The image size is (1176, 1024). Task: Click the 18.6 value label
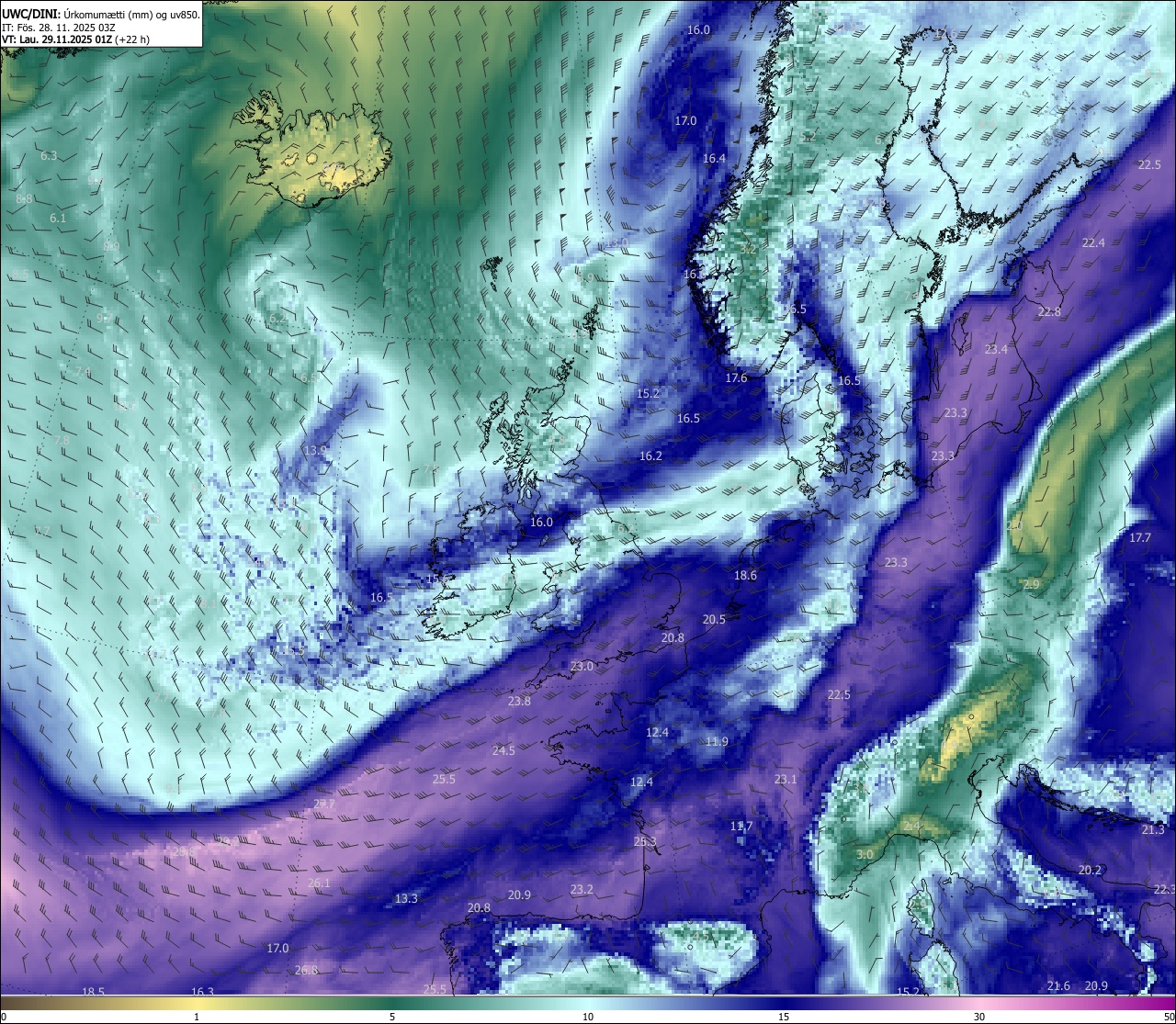[x=745, y=576]
